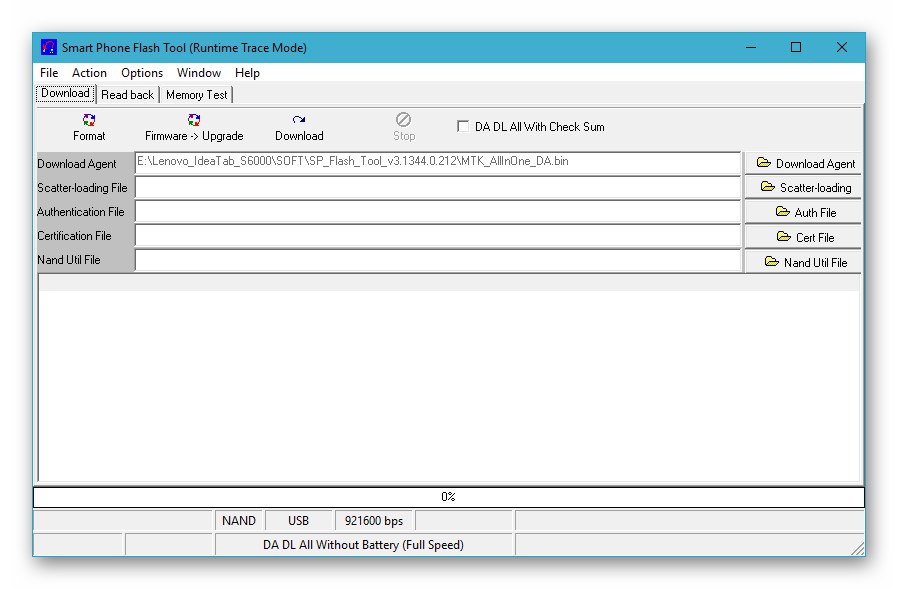
Task: Open the Window menu
Action: [x=199, y=73]
